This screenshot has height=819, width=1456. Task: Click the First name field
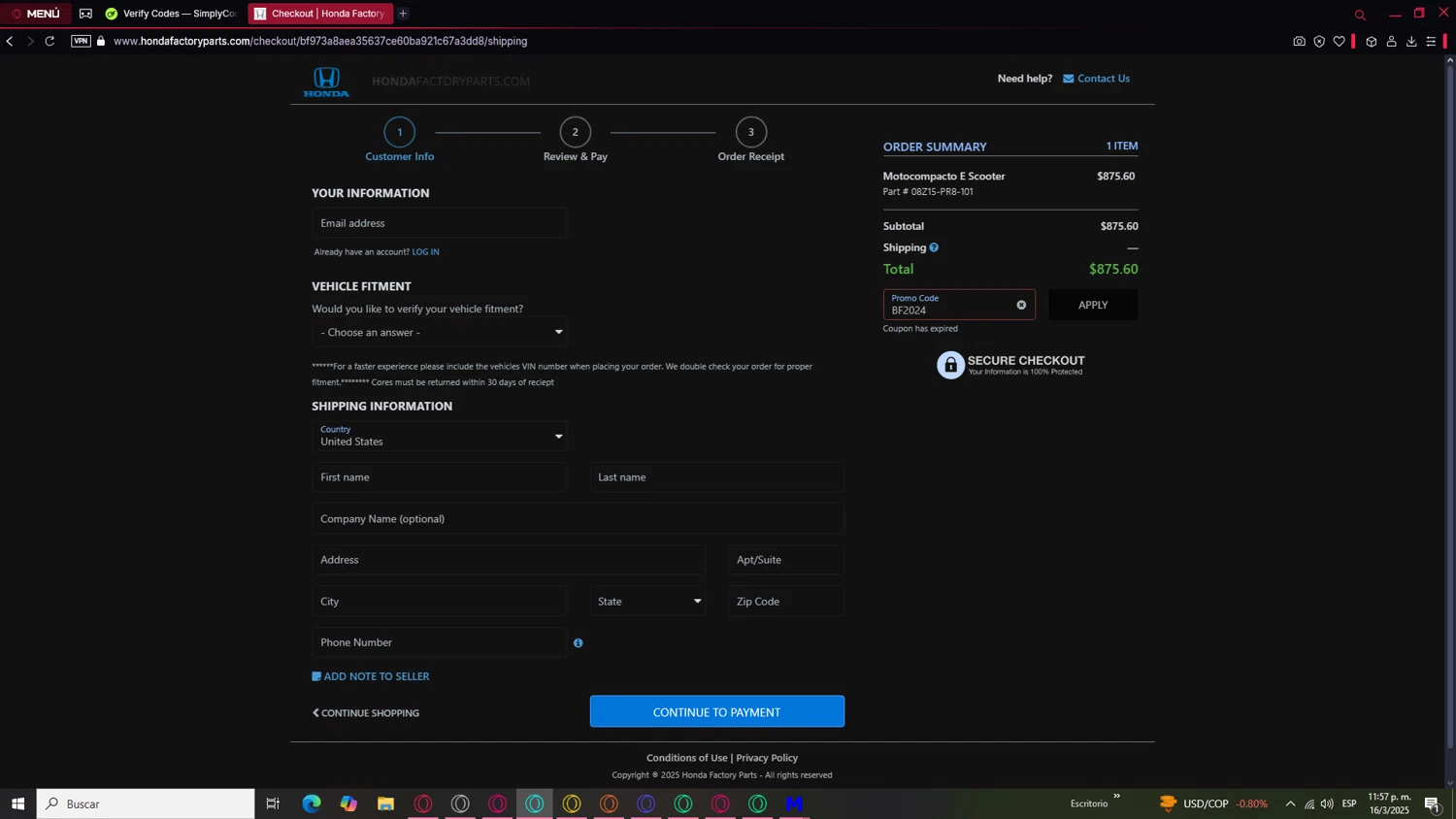coord(440,477)
